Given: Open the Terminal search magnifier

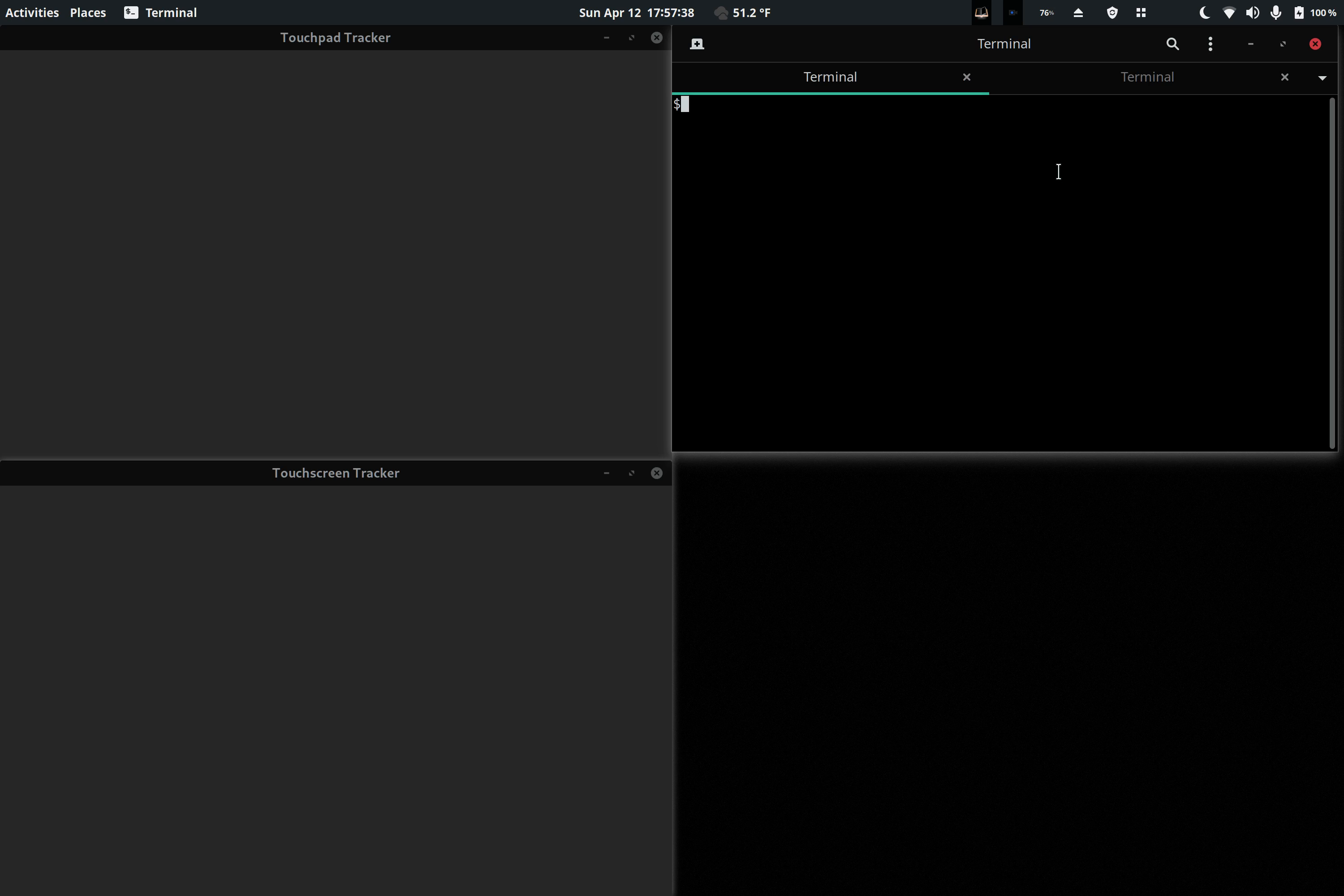Looking at the screenshot, I should pyautogui.click(x=1172, y=44).
